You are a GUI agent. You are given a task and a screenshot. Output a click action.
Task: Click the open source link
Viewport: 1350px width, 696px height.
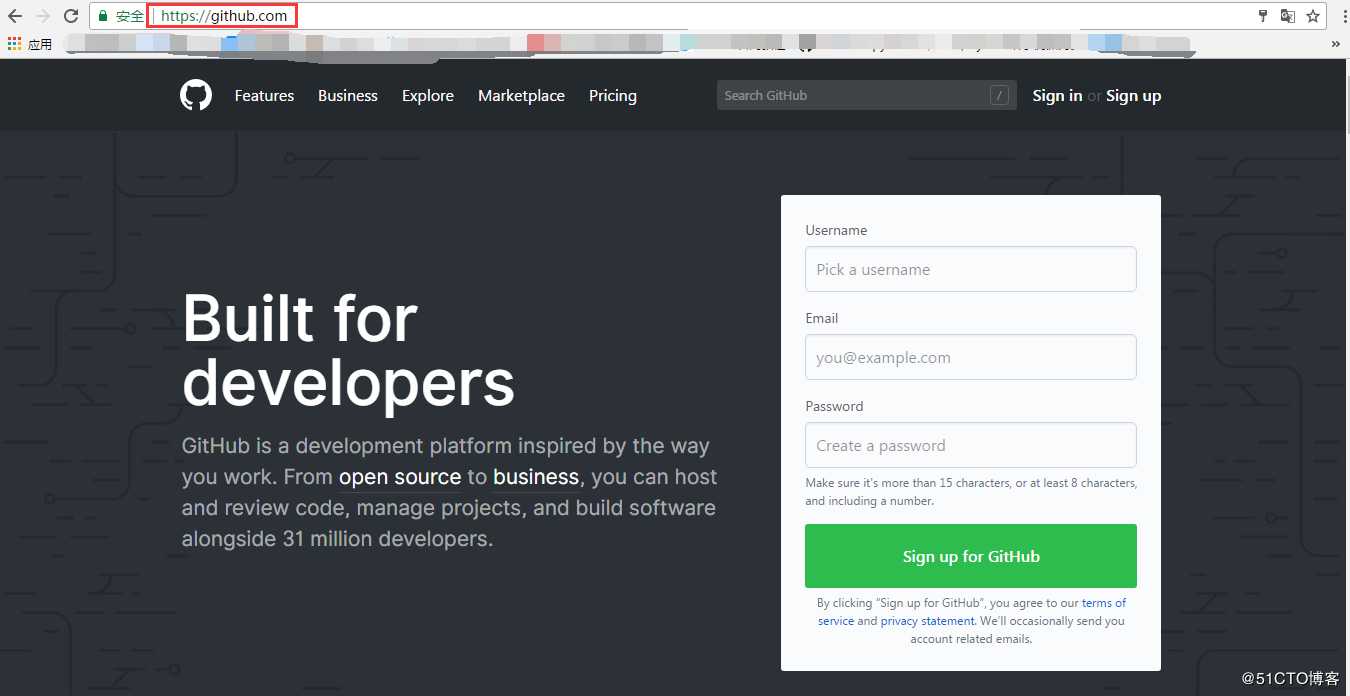point(400,477)
